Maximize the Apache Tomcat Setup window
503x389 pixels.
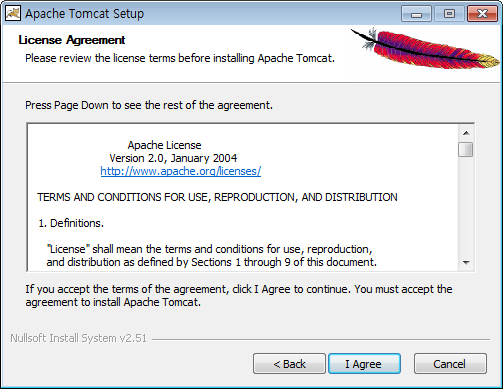(449, 14)
